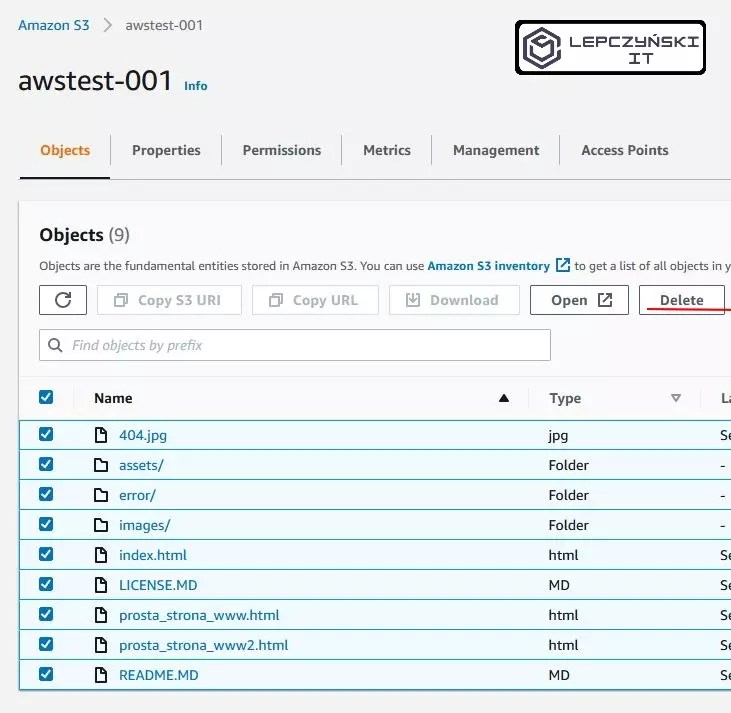Click the MD type cell for README.MD
The image size is (731, 713).
coord(559,675)
